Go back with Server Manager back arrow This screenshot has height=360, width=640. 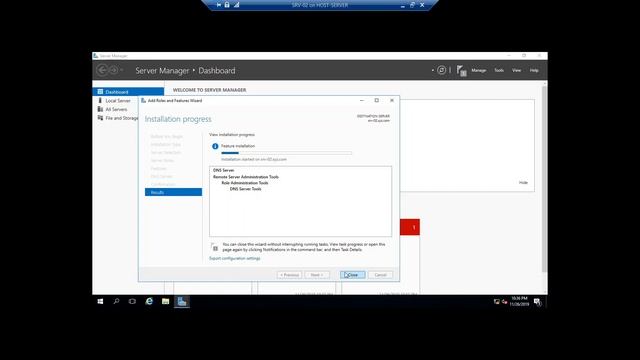[102, 70]
